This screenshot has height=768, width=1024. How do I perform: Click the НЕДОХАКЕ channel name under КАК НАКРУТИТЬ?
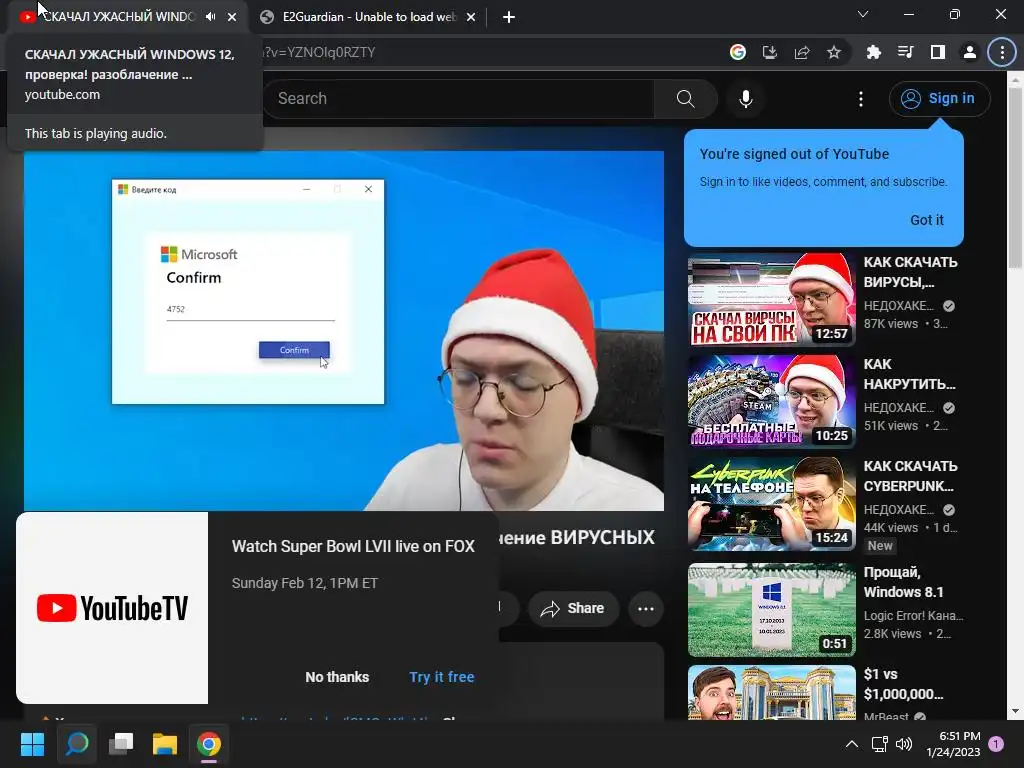point(899,408)
